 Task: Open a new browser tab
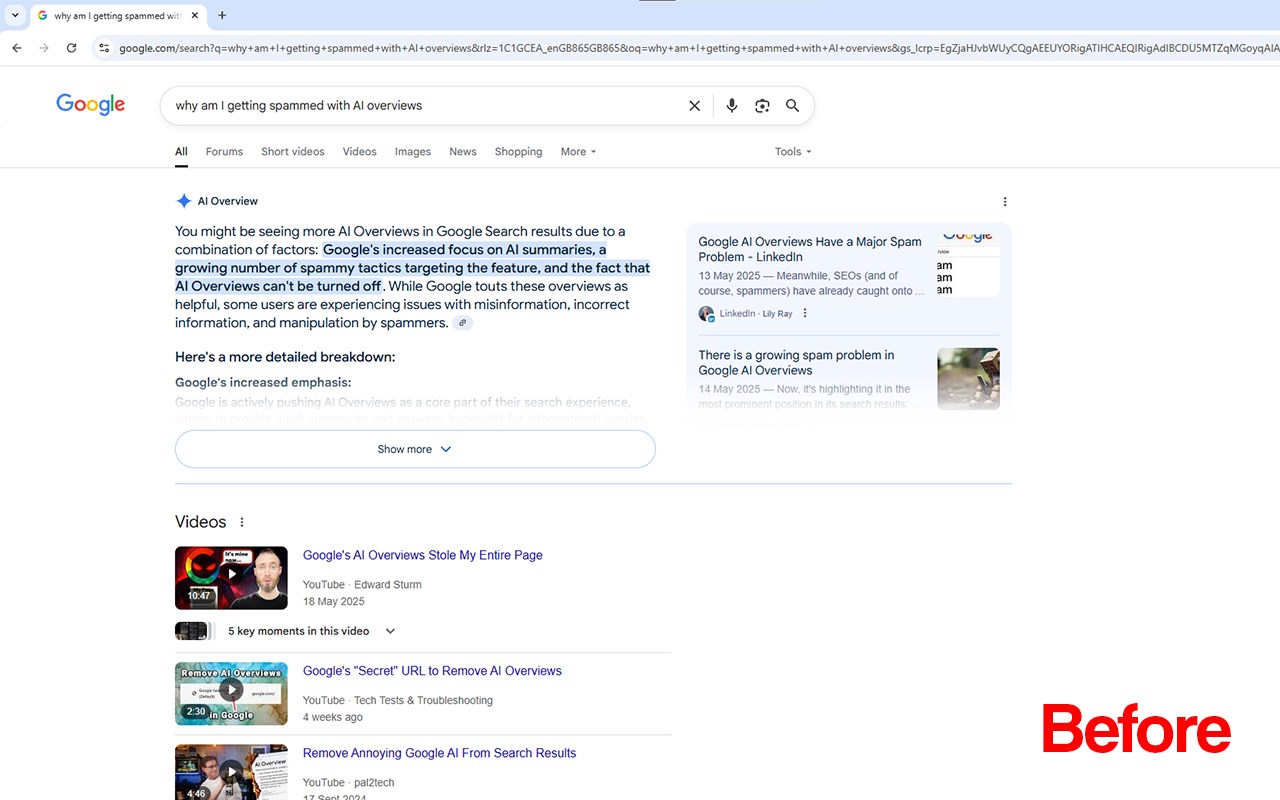coord(222,15)
